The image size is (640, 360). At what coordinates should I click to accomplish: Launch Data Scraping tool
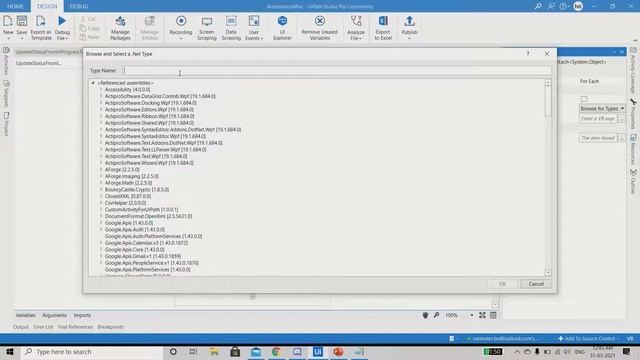[x=231, y=21]
